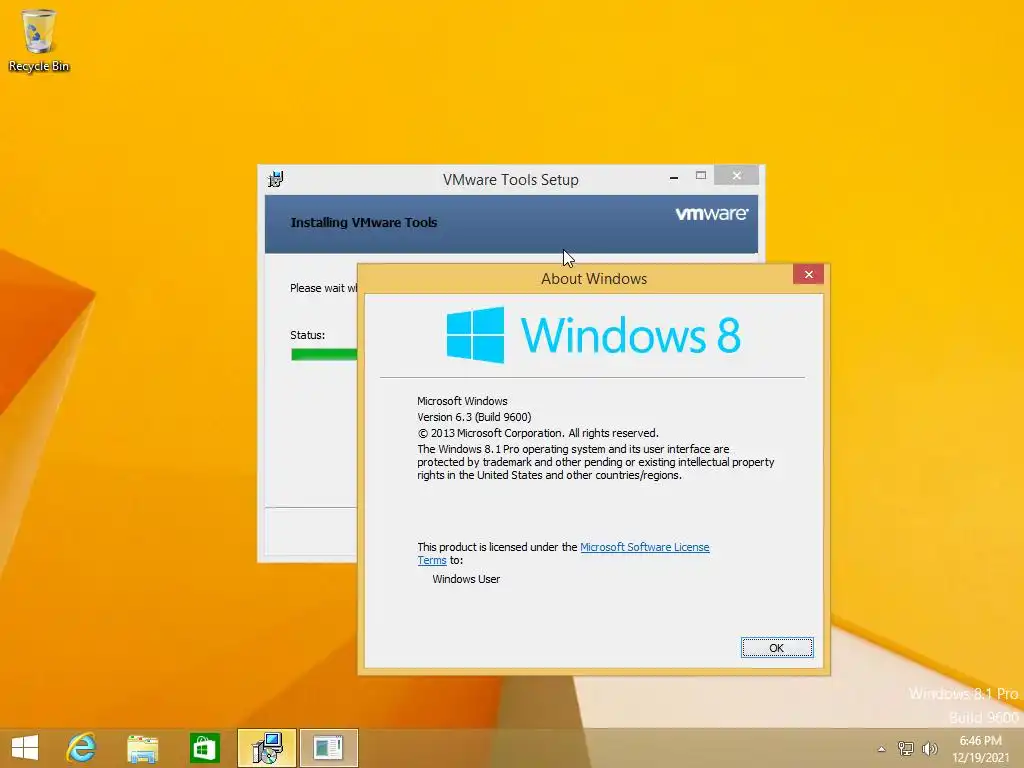1024x768 pixels.
Task: Open the Windows Store taskbar icon
Action: 204,748
